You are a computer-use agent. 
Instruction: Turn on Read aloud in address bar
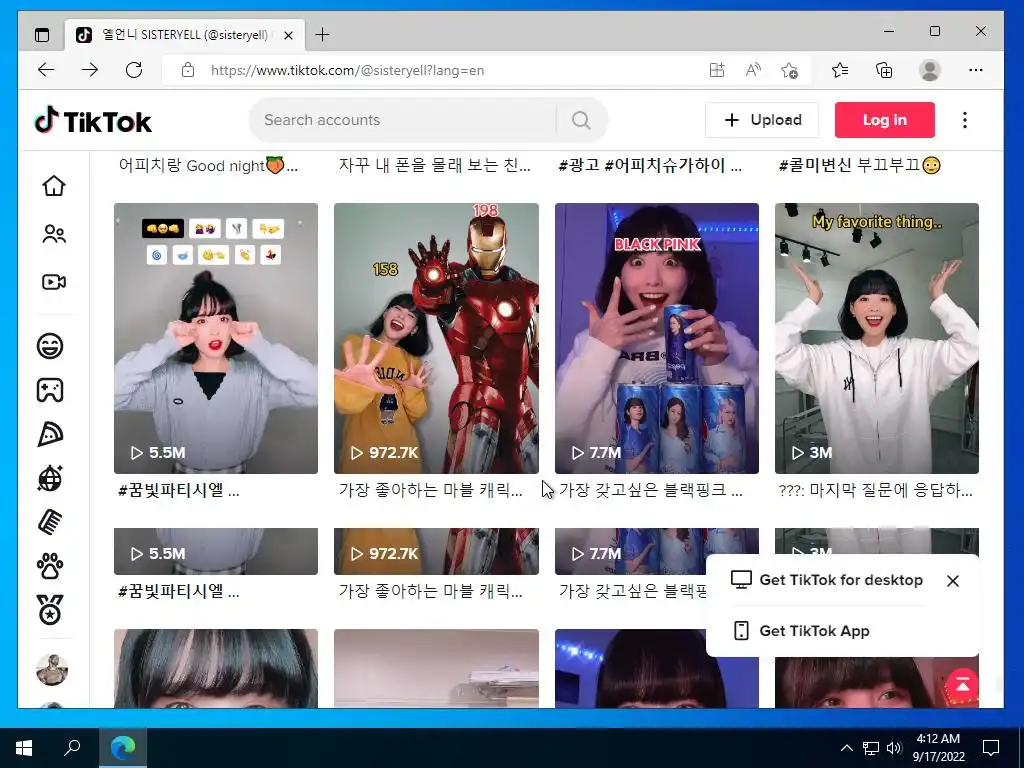[x=753, y=70]
